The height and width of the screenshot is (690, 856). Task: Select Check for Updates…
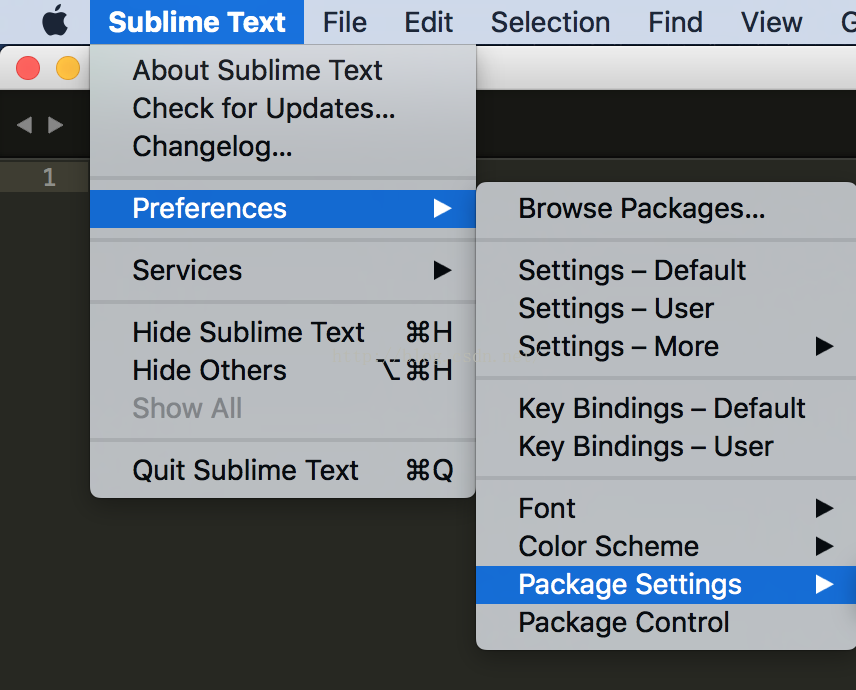coord(283,108)
